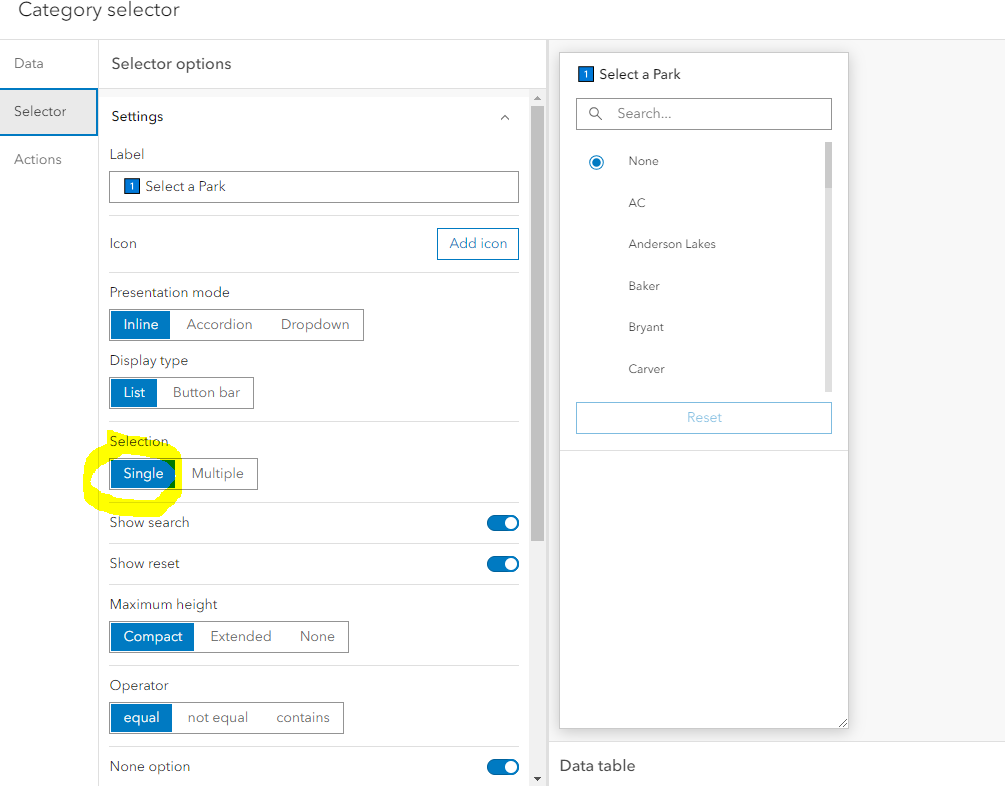The width and height of the screenshot is (1005, 786).
Task: Click the search magnifier icon in Select a Park
Action: coord(596,114)
